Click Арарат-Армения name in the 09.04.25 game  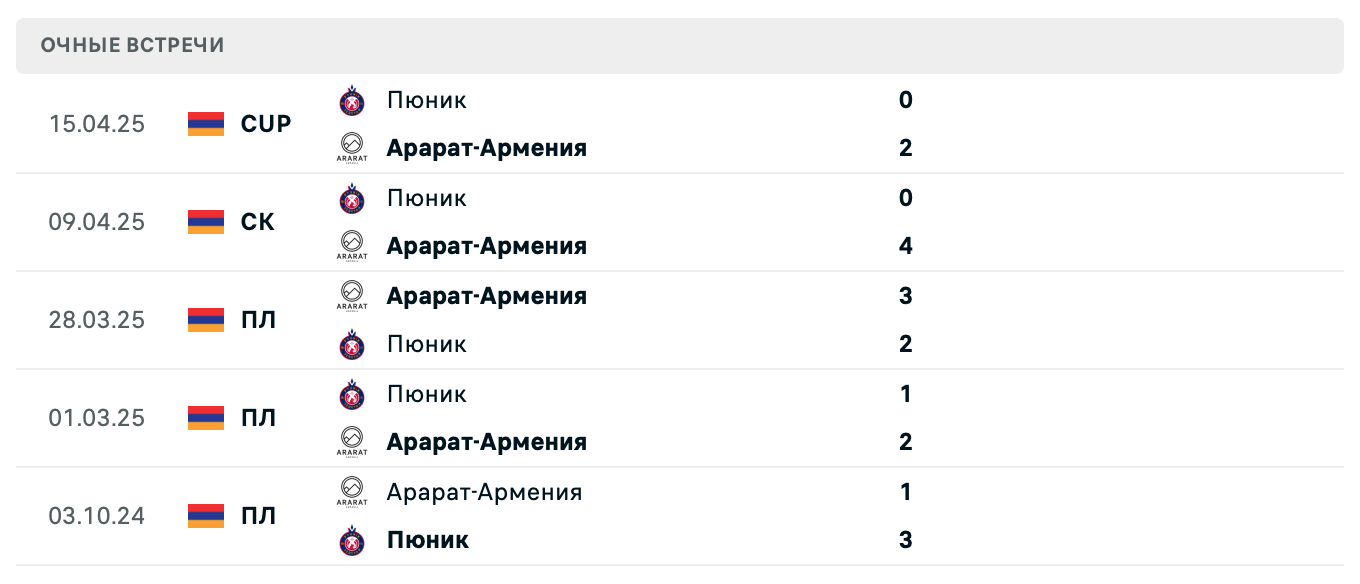(487, 246)
